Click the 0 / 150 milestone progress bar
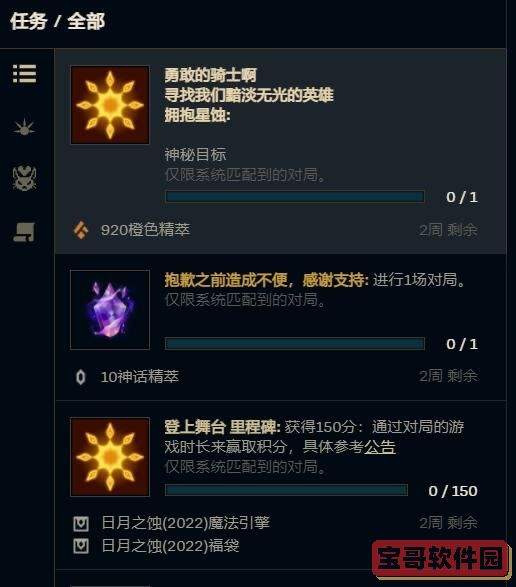The width and height of the screenshot is (516, 587). pyautogui.click(x=286, y=490)
